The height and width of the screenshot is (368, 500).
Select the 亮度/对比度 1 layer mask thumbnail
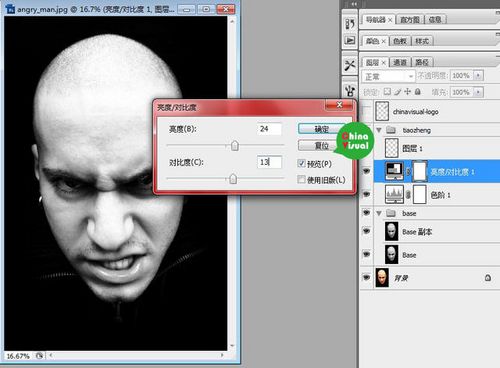[420, 171]
